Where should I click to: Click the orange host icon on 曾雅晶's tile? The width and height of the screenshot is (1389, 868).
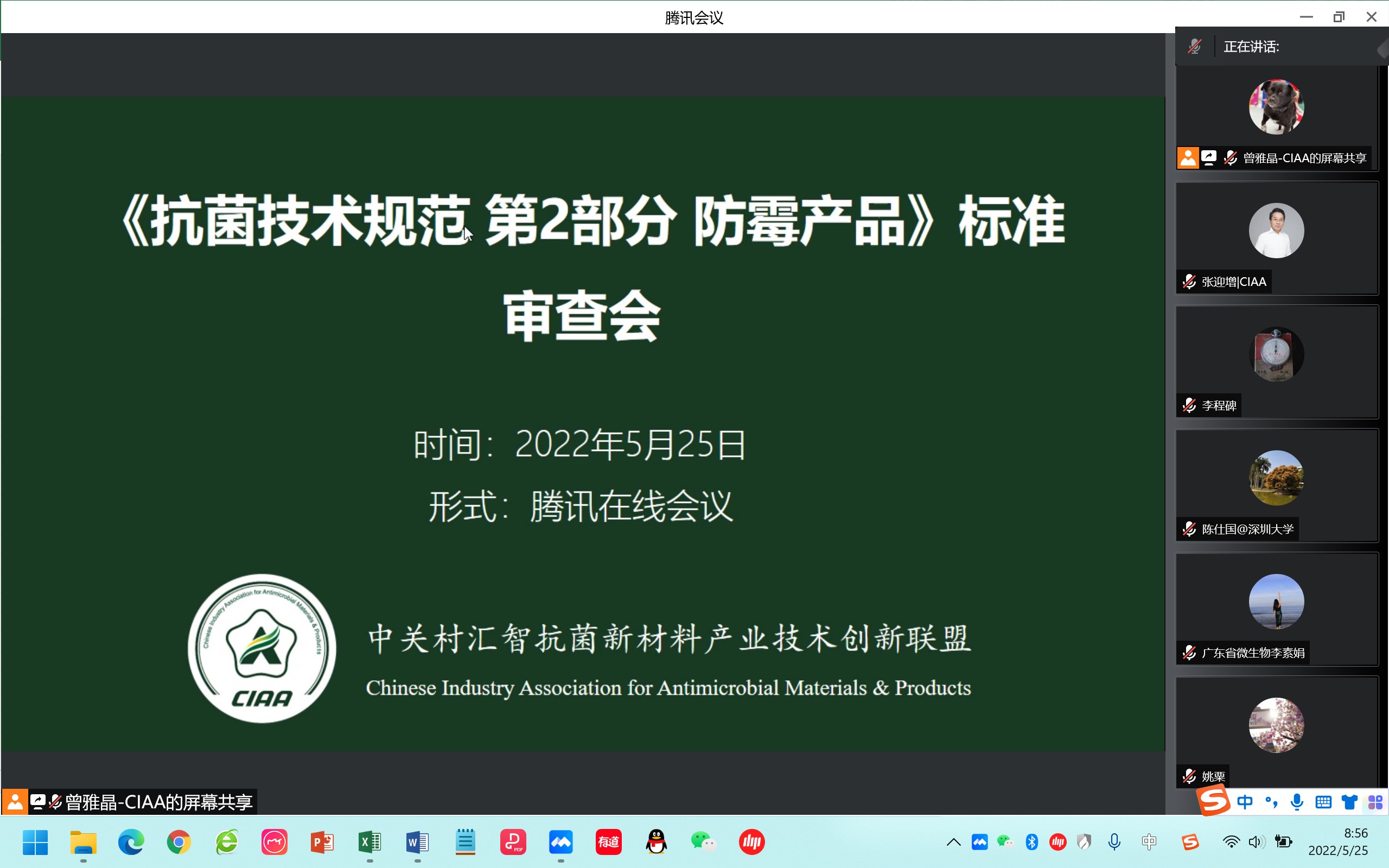[1188, 158]
